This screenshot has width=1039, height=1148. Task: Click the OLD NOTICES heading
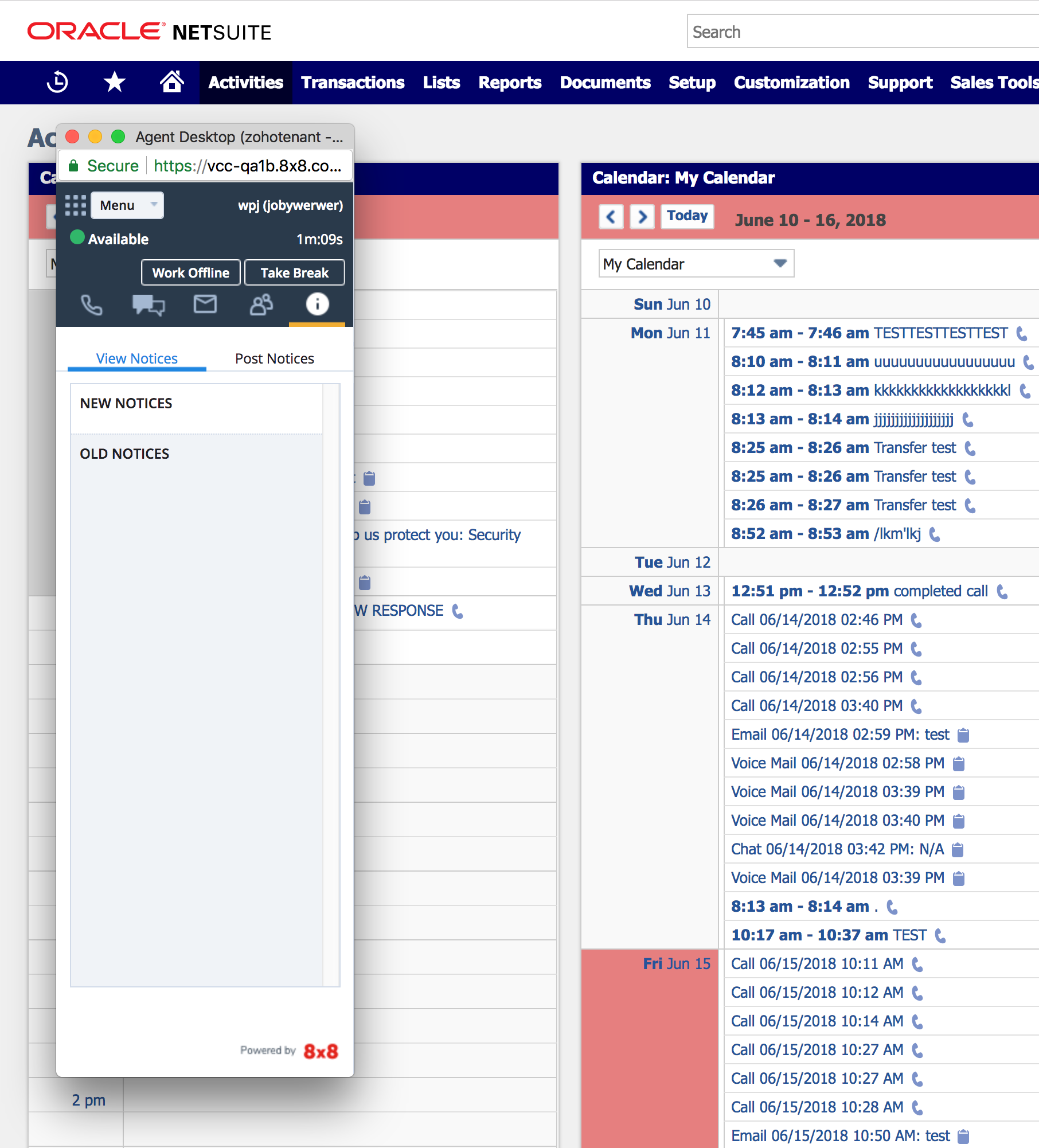point(124,454)
